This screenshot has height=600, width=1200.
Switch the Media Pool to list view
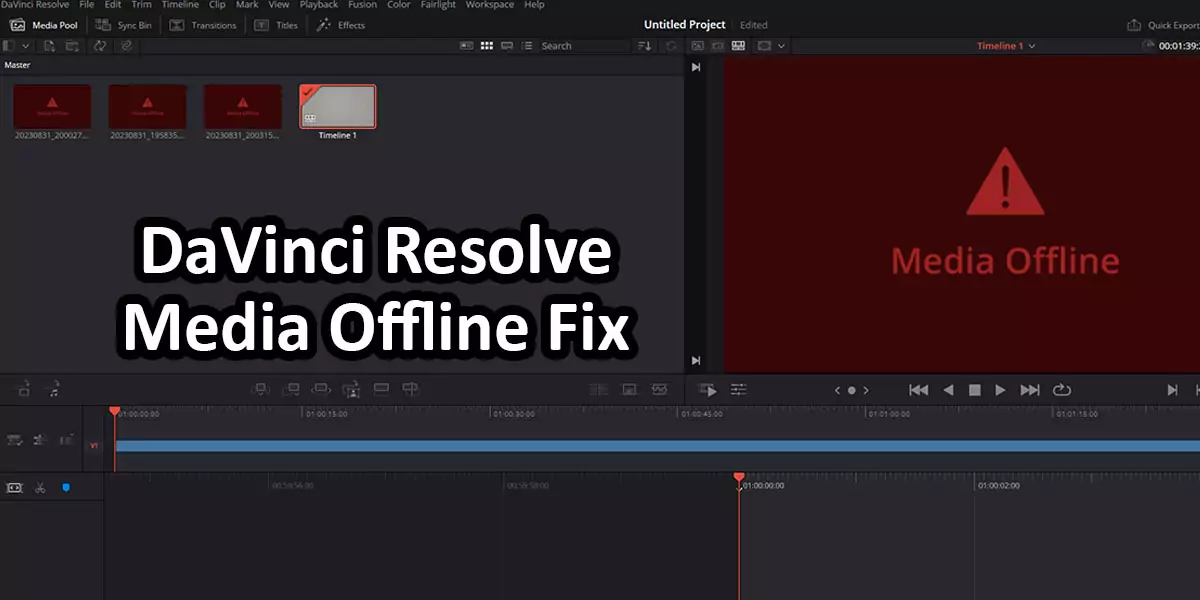(x=527, y=45)
